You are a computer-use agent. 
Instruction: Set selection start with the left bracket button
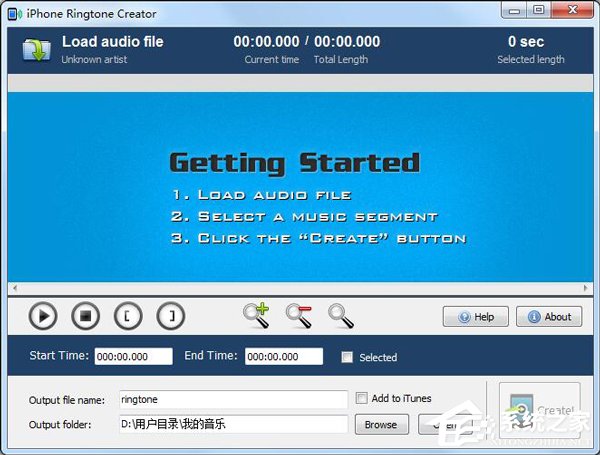click(x=128, y=316)
